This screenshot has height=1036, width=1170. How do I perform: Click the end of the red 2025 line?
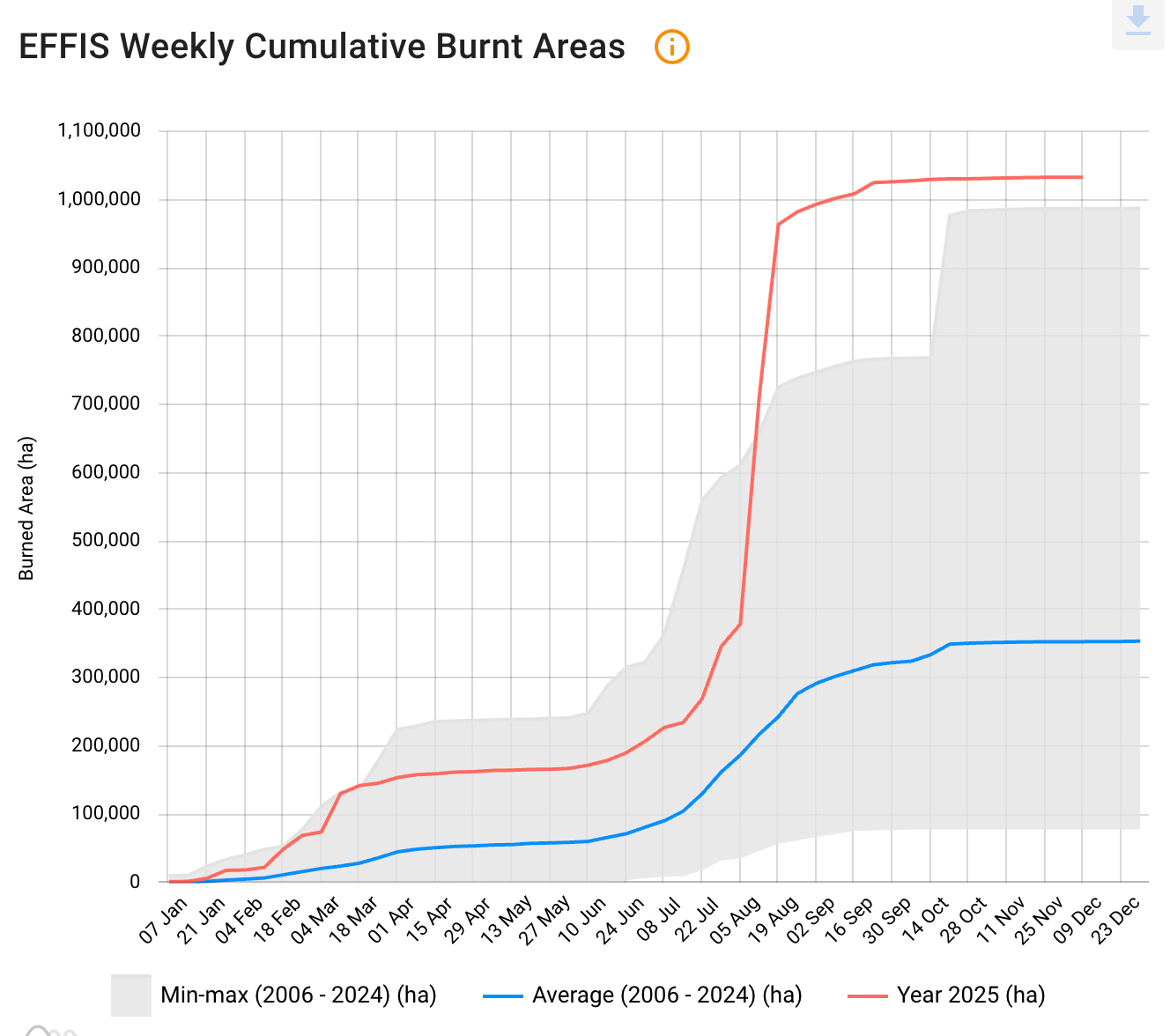1082,177
